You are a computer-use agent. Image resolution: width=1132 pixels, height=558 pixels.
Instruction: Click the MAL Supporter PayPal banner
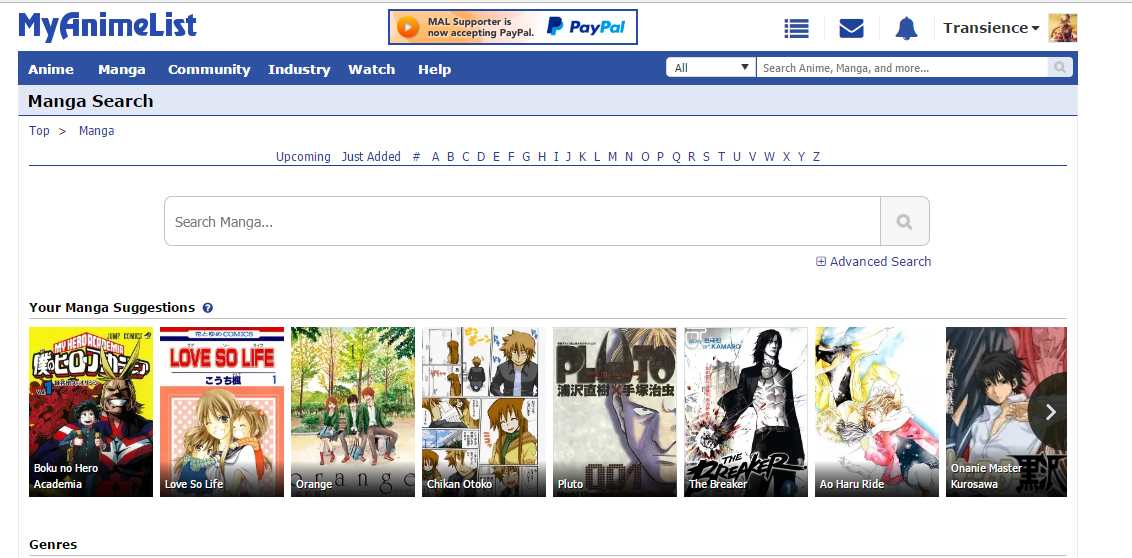pyautogui.click(x=513, y=27)
